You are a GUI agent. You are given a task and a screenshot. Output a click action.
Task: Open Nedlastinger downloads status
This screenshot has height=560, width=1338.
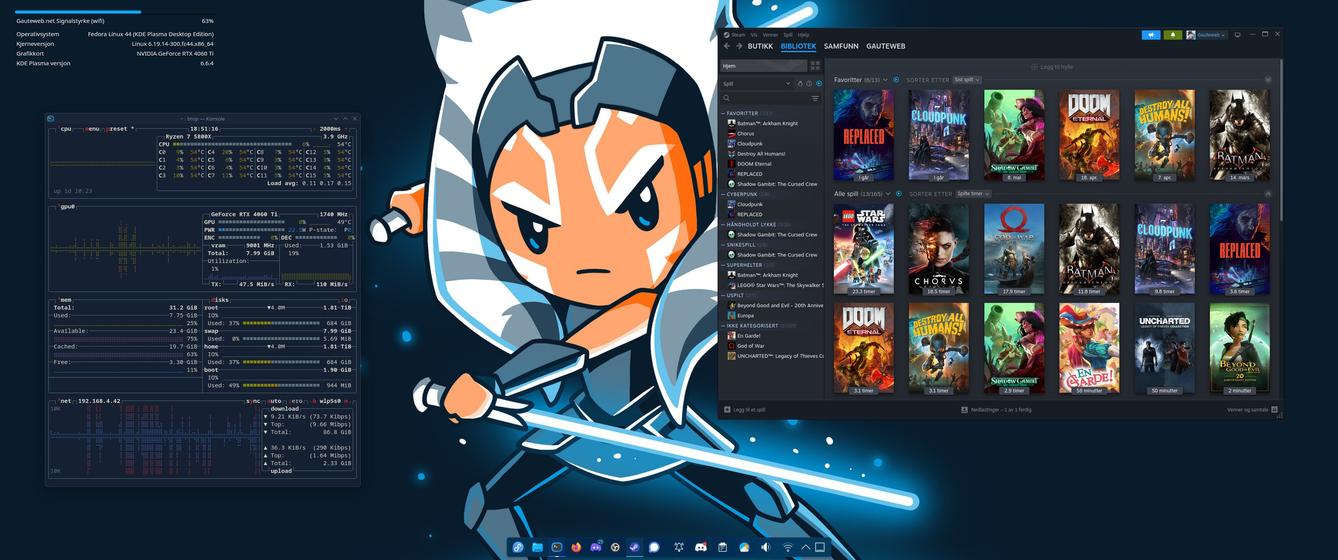996,410
